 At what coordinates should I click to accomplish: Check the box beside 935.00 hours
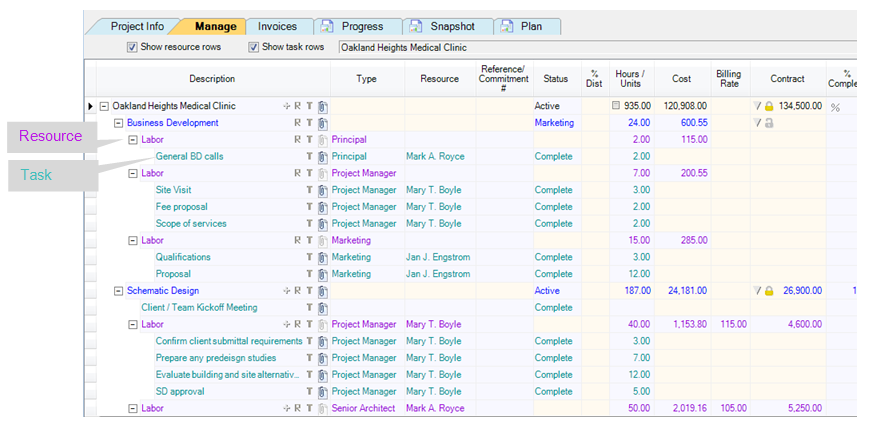point(616,106)
